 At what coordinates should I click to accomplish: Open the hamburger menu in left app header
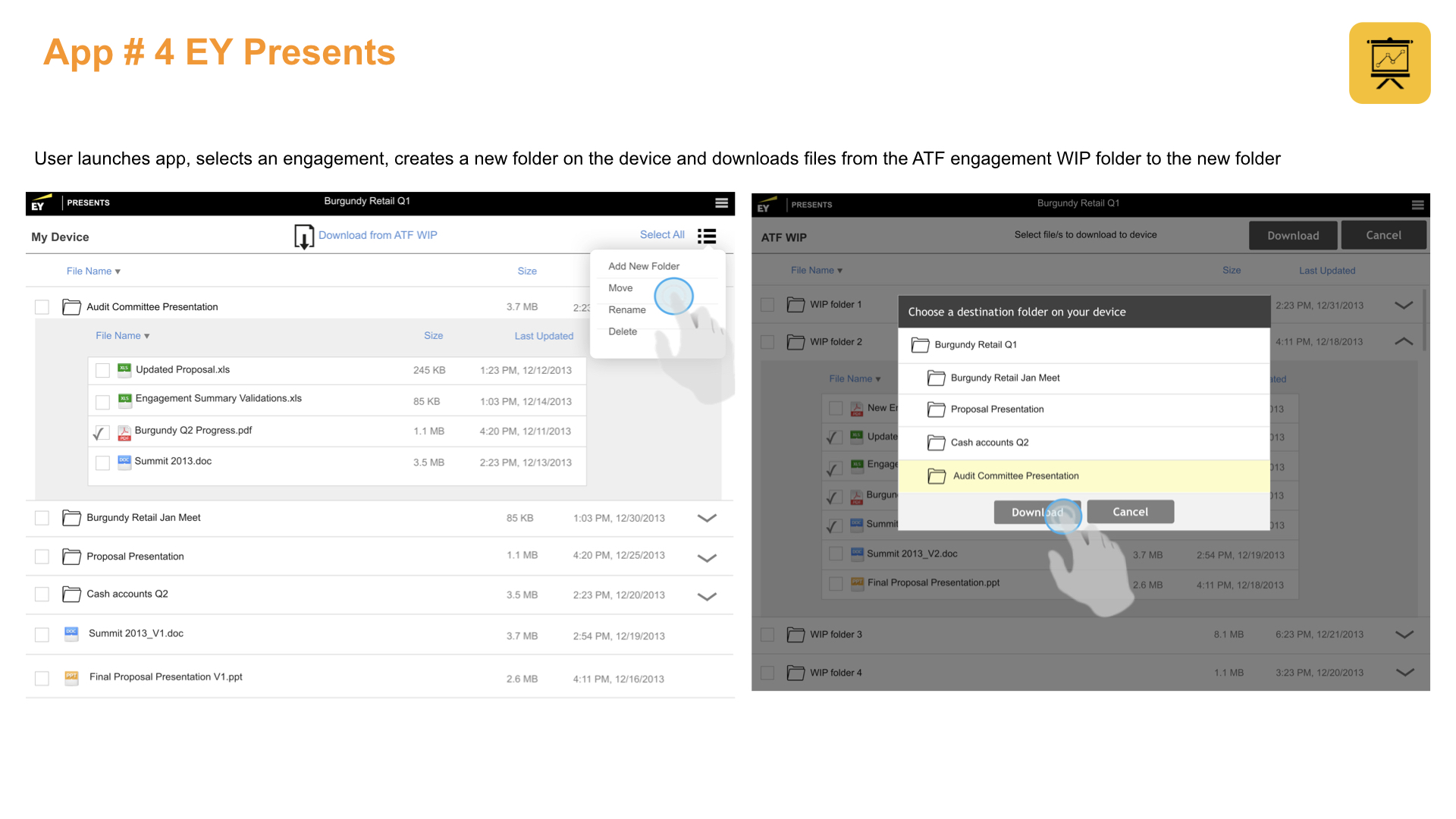[x=721, y=203]
